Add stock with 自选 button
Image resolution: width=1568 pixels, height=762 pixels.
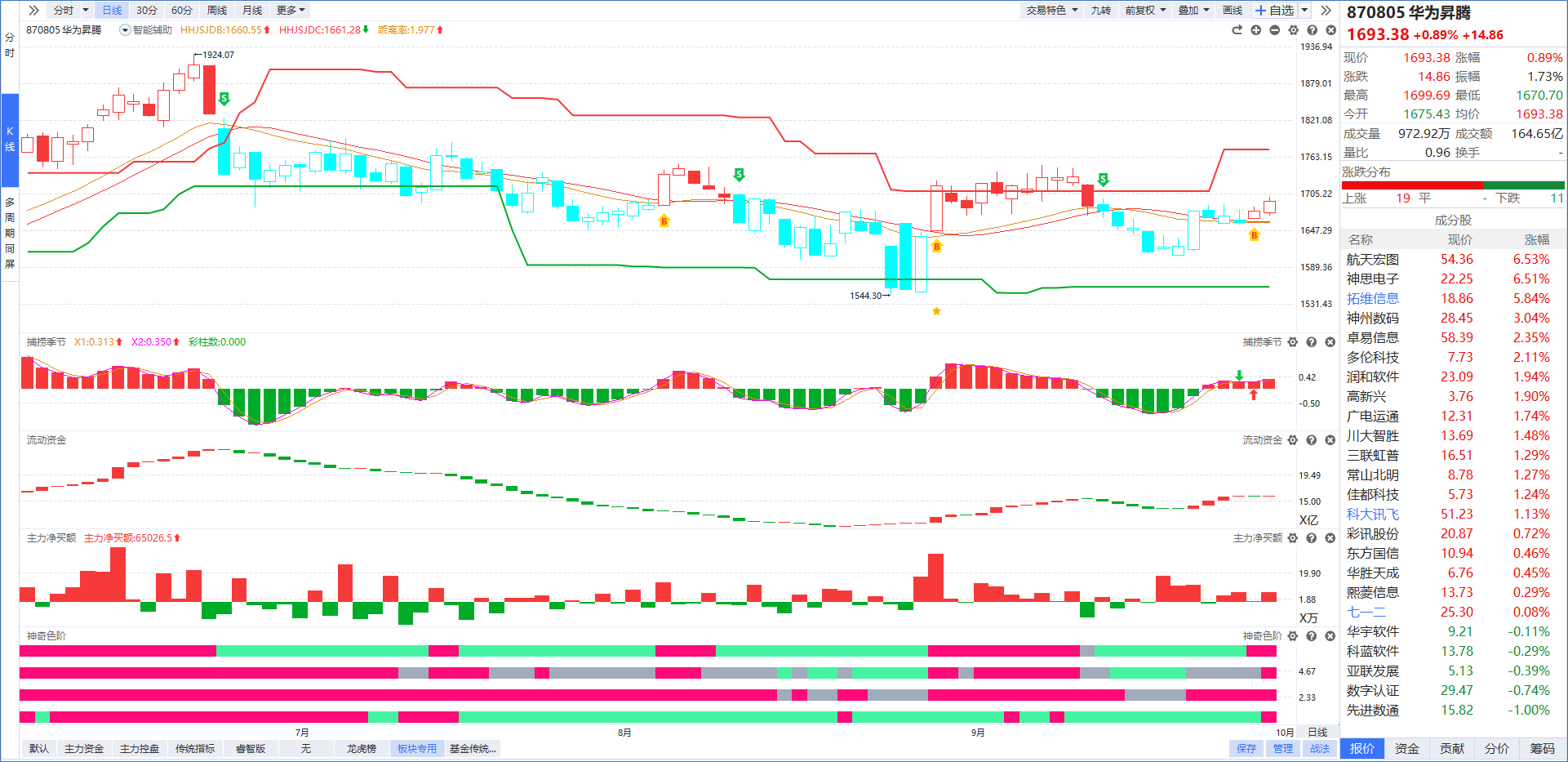point(1275,11)
